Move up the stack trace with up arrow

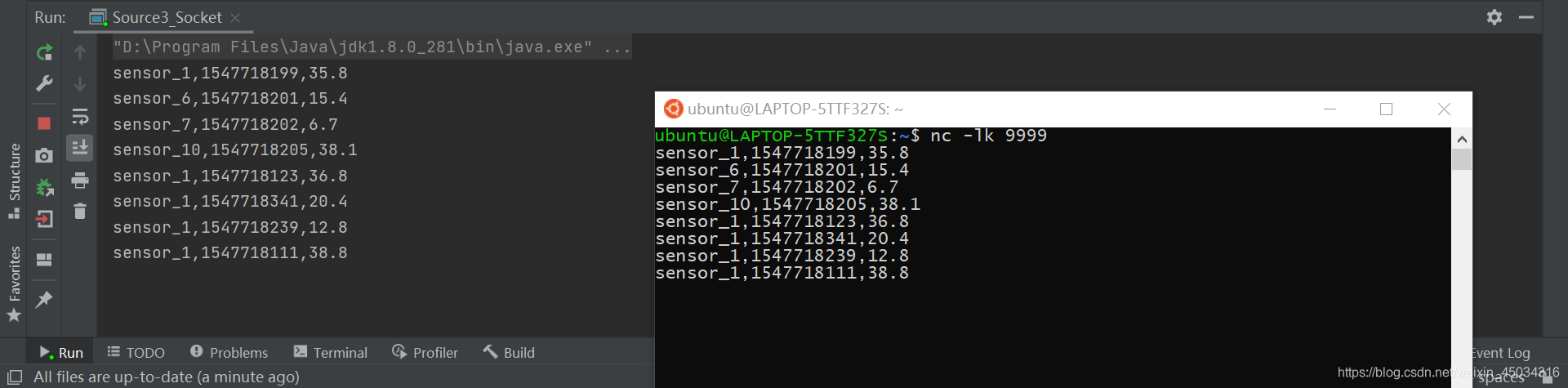[x=80, y=53]
